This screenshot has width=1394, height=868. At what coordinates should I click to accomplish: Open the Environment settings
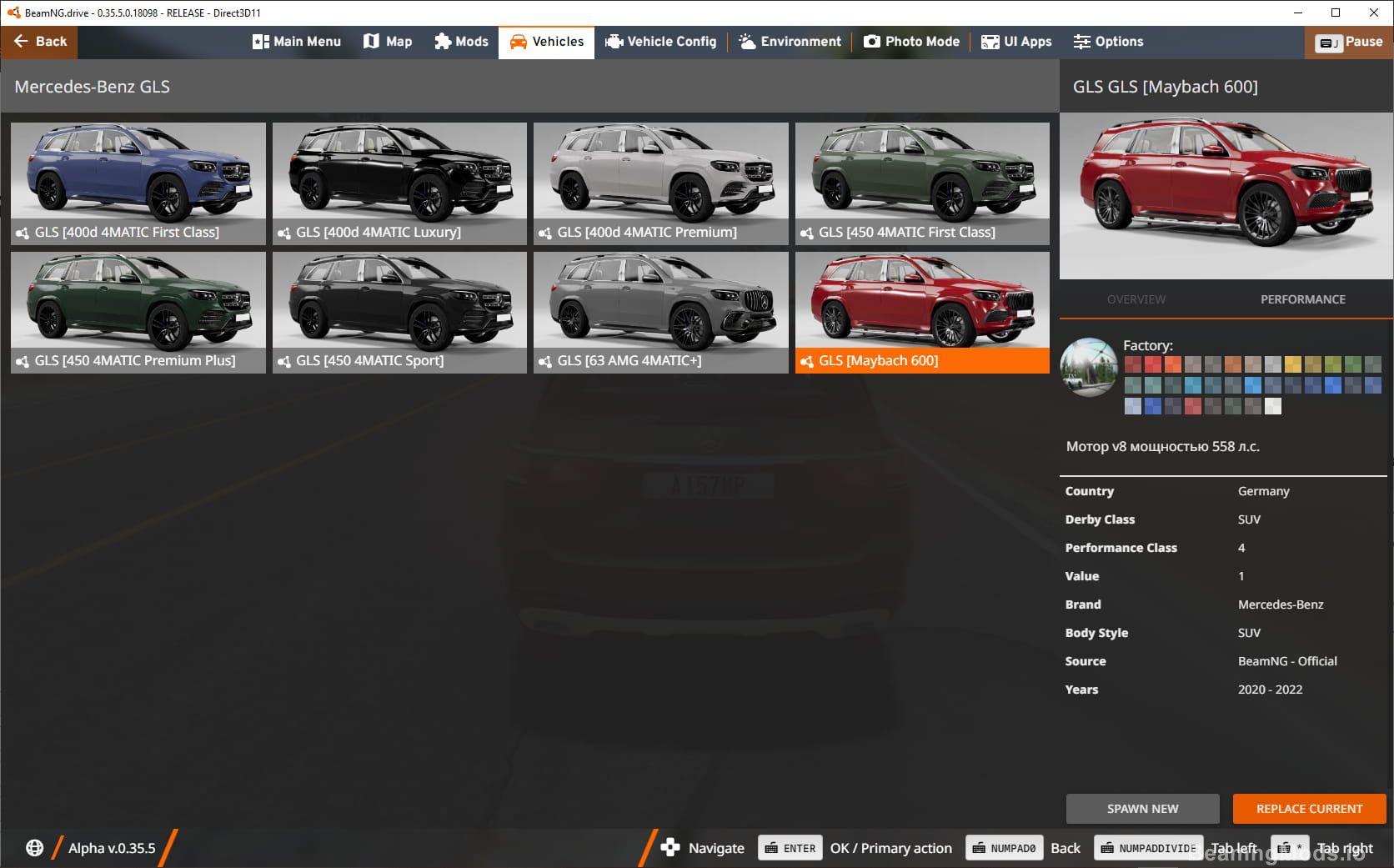(790, 42)
